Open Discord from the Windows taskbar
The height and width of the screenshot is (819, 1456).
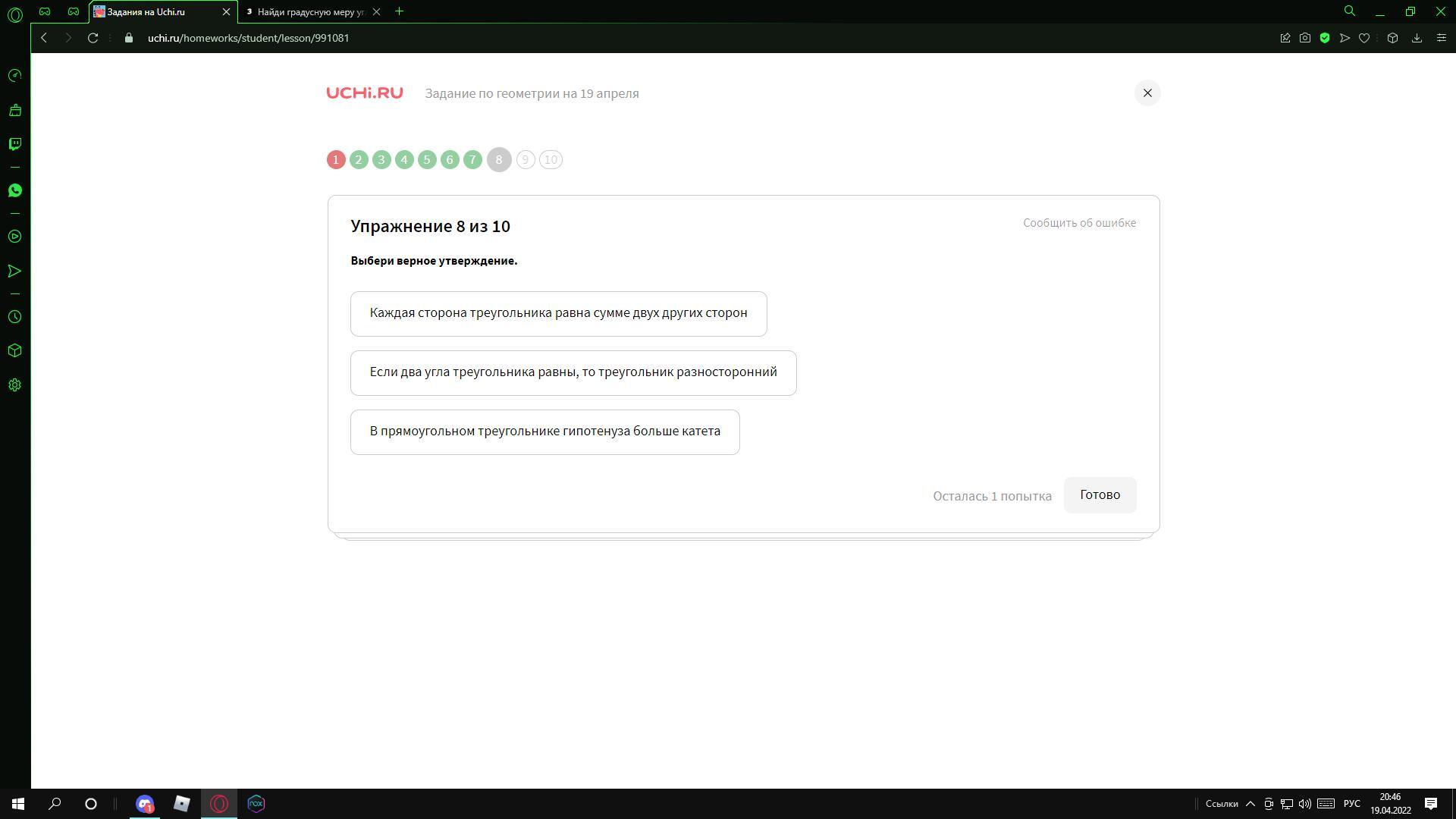[x=145, y=804]
